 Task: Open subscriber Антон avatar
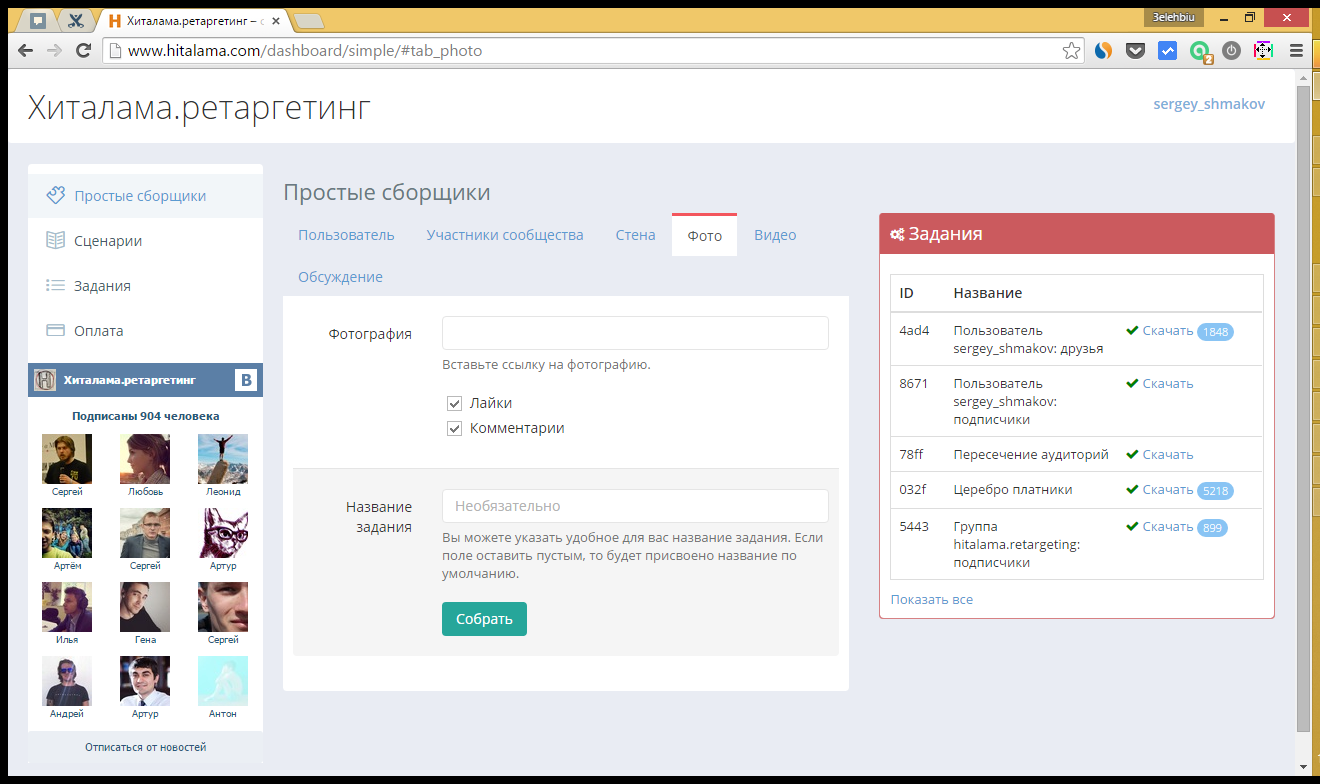[223, 681]
